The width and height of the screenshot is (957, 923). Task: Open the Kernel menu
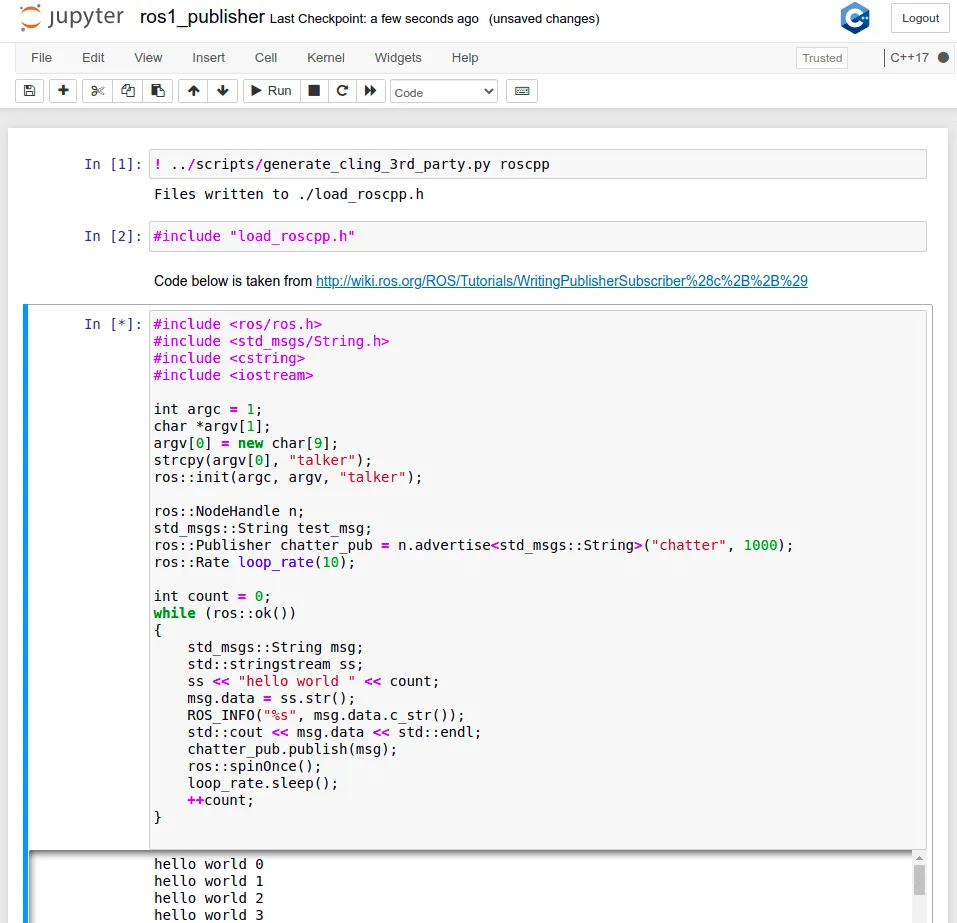pos(326,58)
